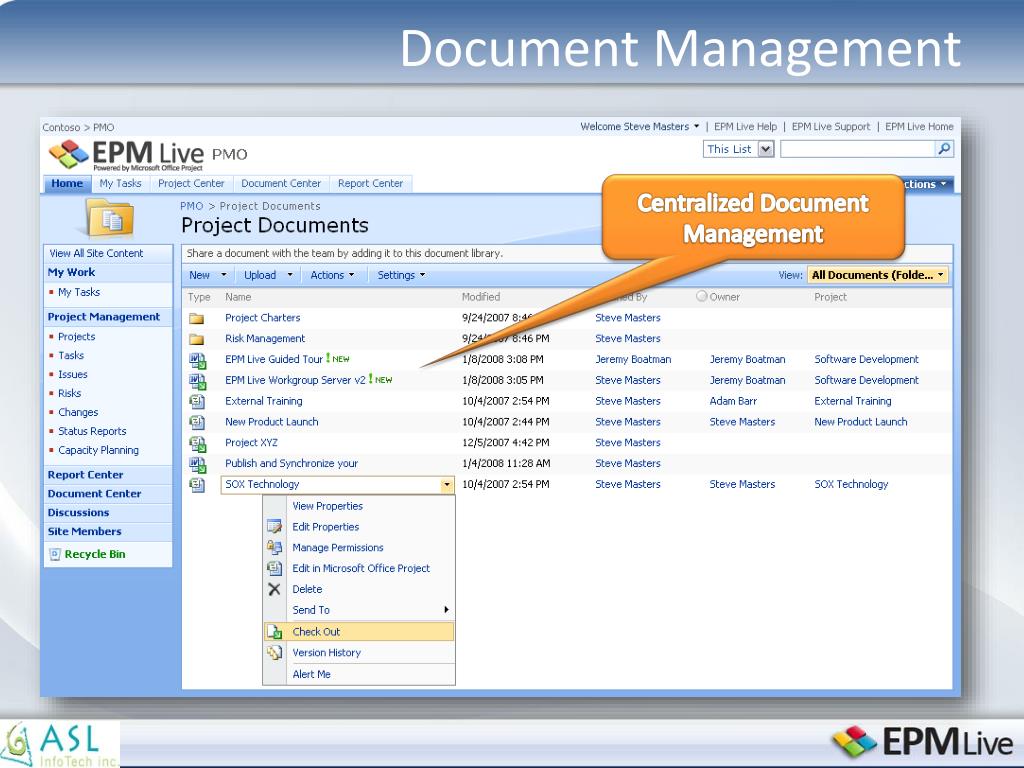This screenshot has height=768, width=1024.
Task: Open Discussions in the sidebar
Action: pos(78,513)
